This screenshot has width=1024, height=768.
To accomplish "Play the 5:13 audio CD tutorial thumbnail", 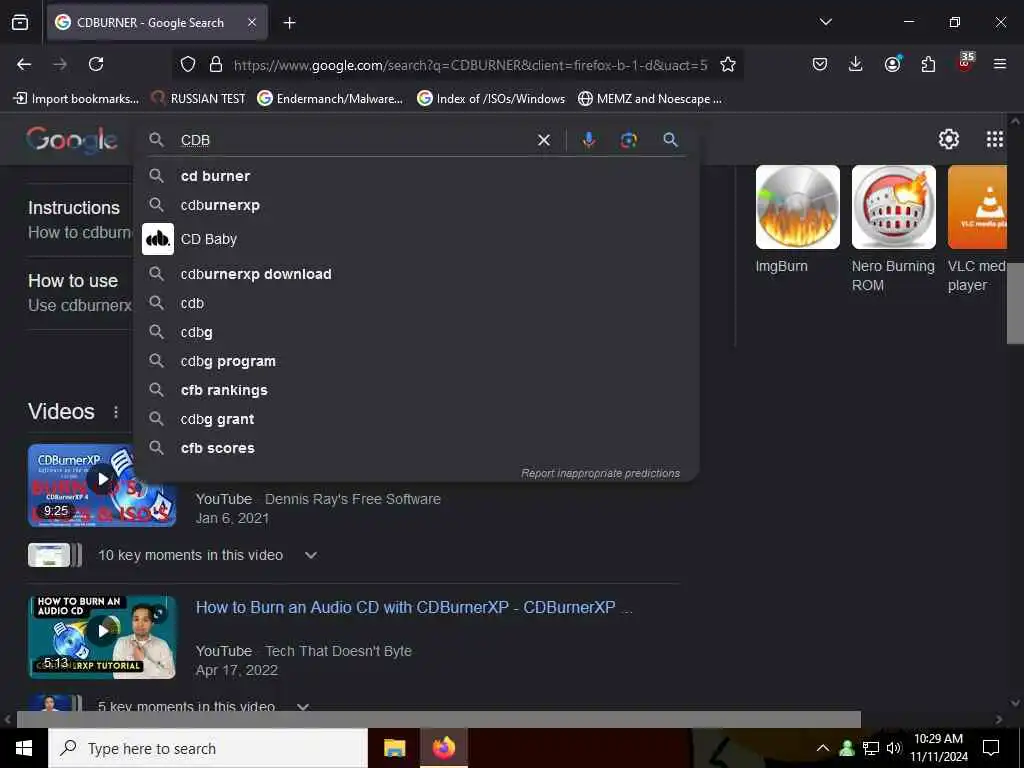I will [x=102, y=637].
